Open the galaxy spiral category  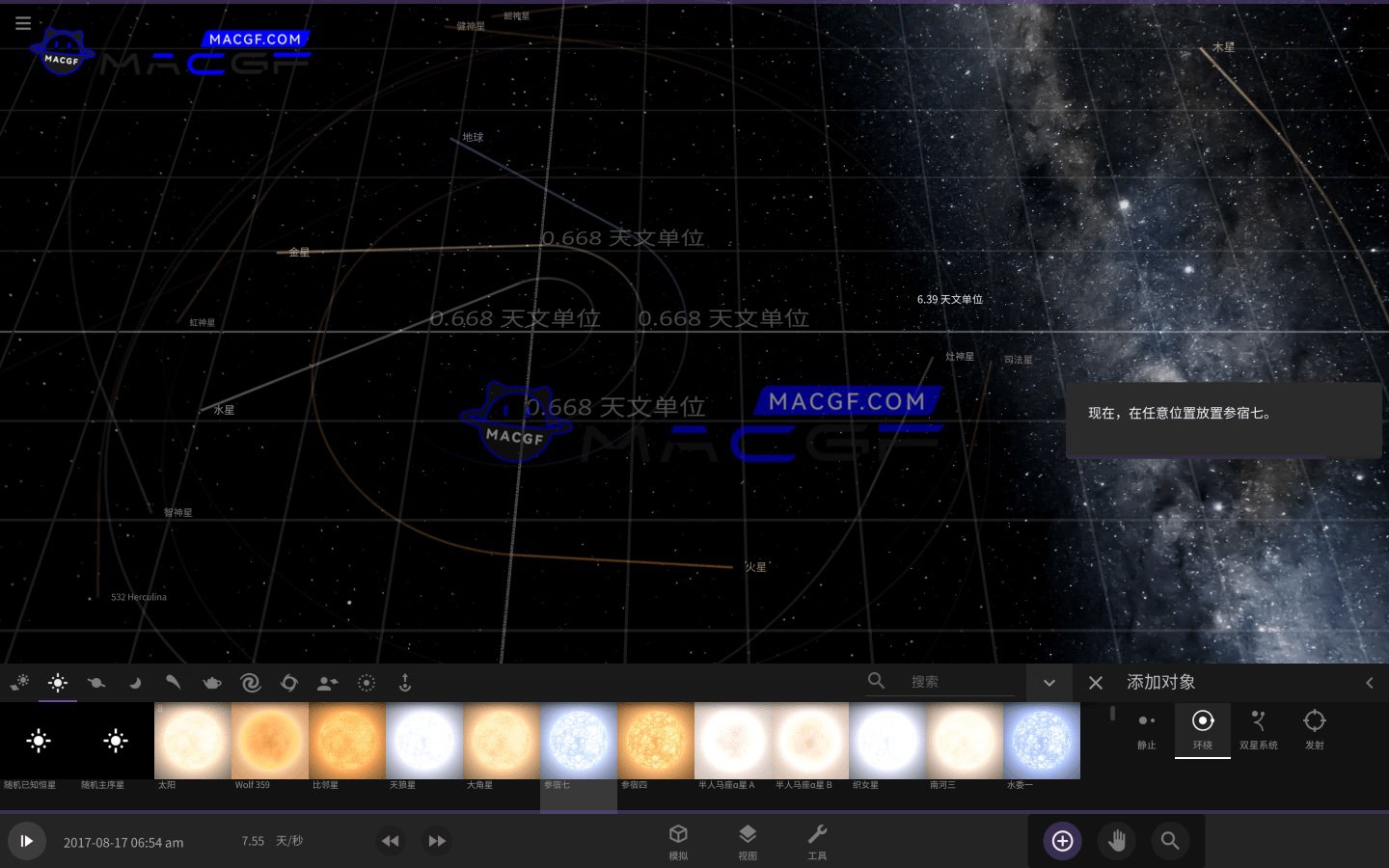point(251,683)
